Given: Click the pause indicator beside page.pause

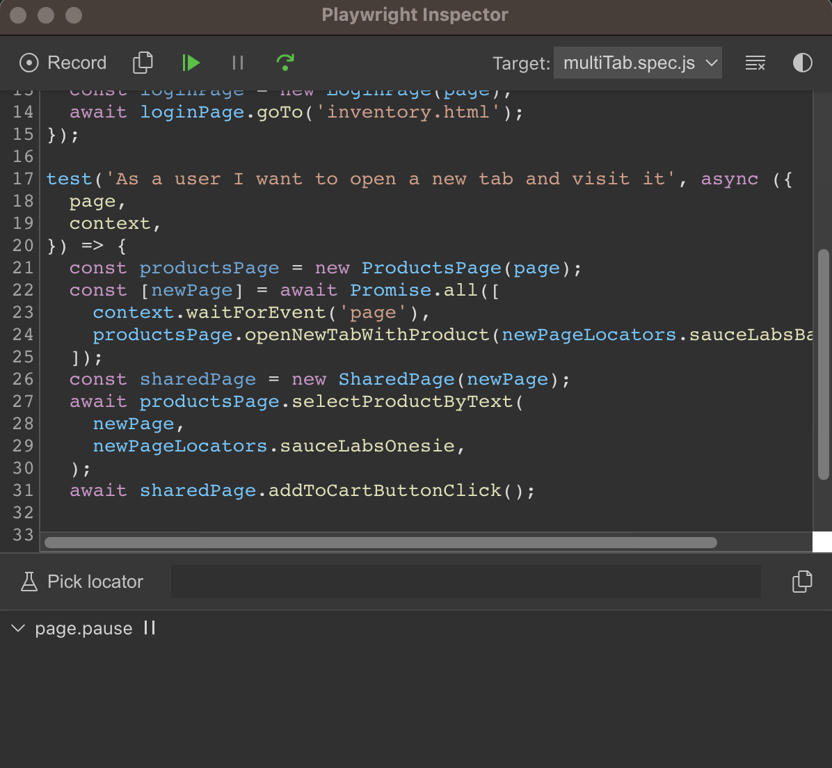Looking at the screenshot, I should pos(148,628).
